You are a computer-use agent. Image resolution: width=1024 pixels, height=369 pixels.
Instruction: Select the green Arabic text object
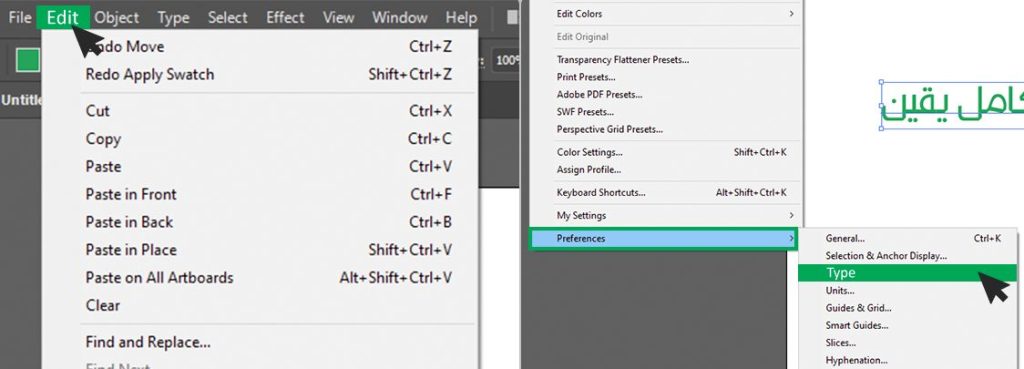(952, 106)
